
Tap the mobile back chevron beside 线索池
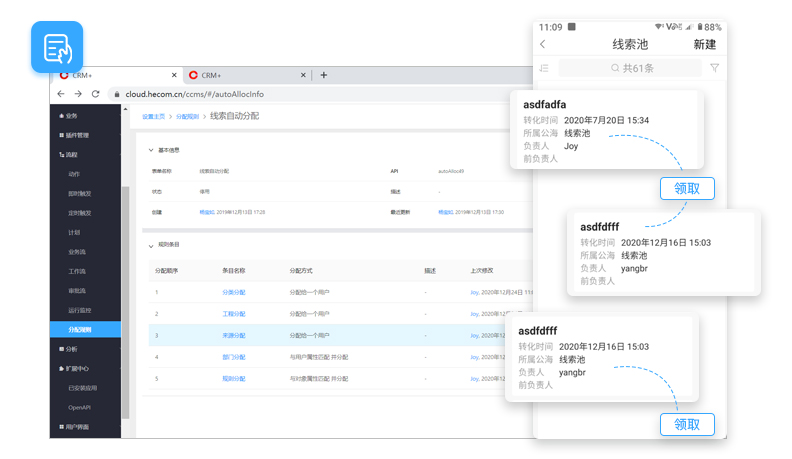point(543,44)
